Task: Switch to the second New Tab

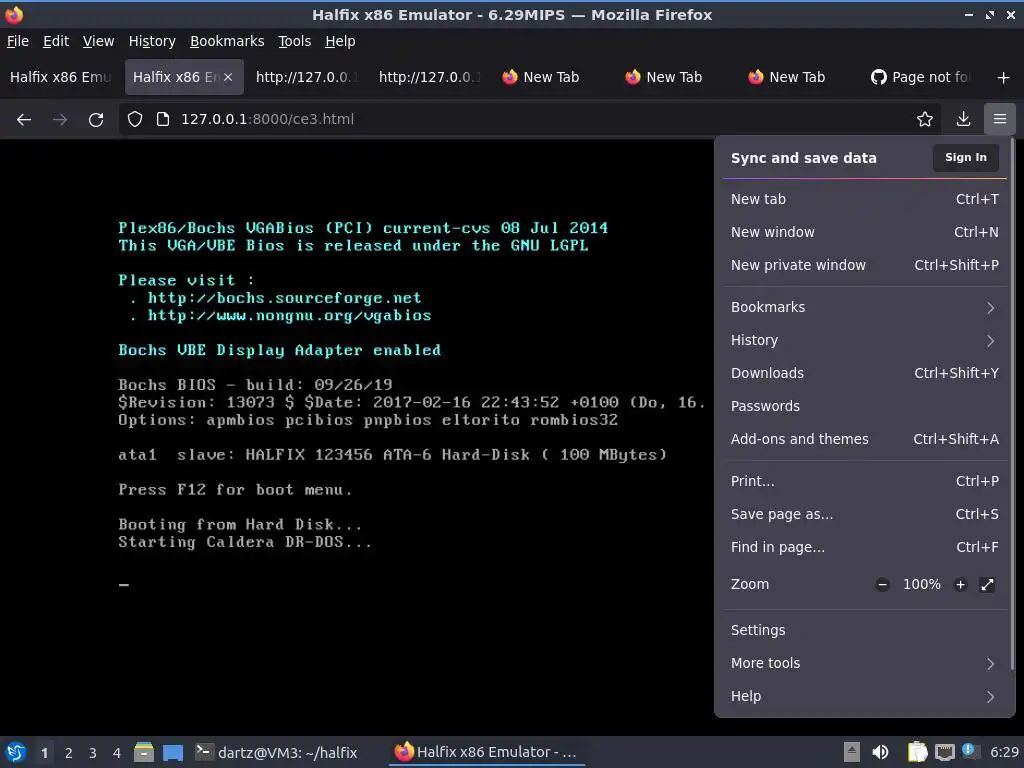Action: coord(676,77)
